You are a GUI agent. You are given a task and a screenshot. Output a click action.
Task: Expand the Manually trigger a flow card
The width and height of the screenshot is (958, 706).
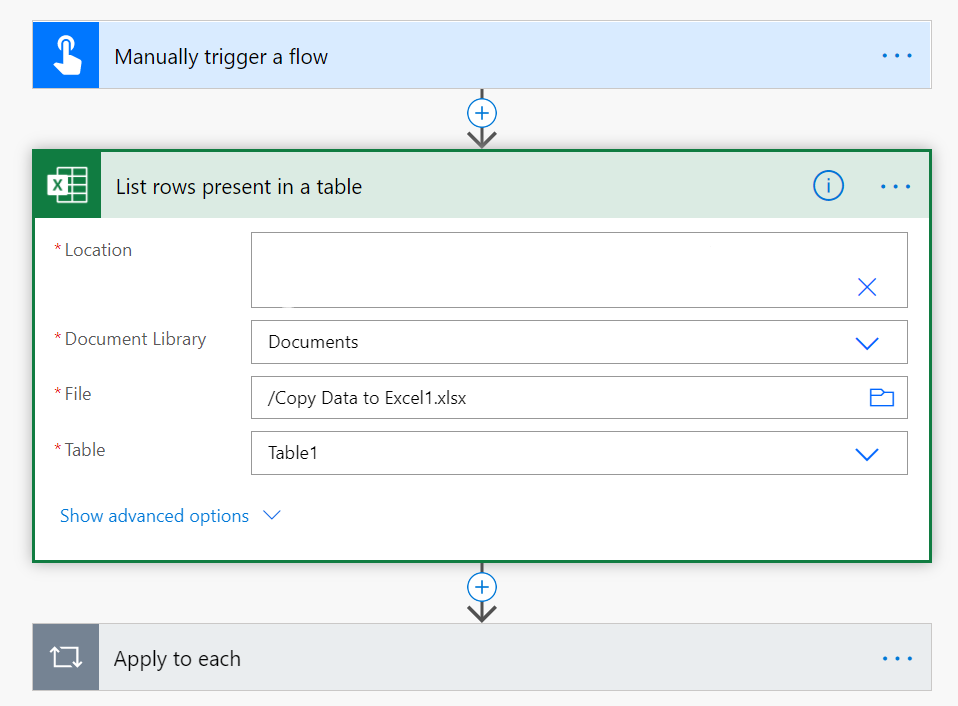482,56
